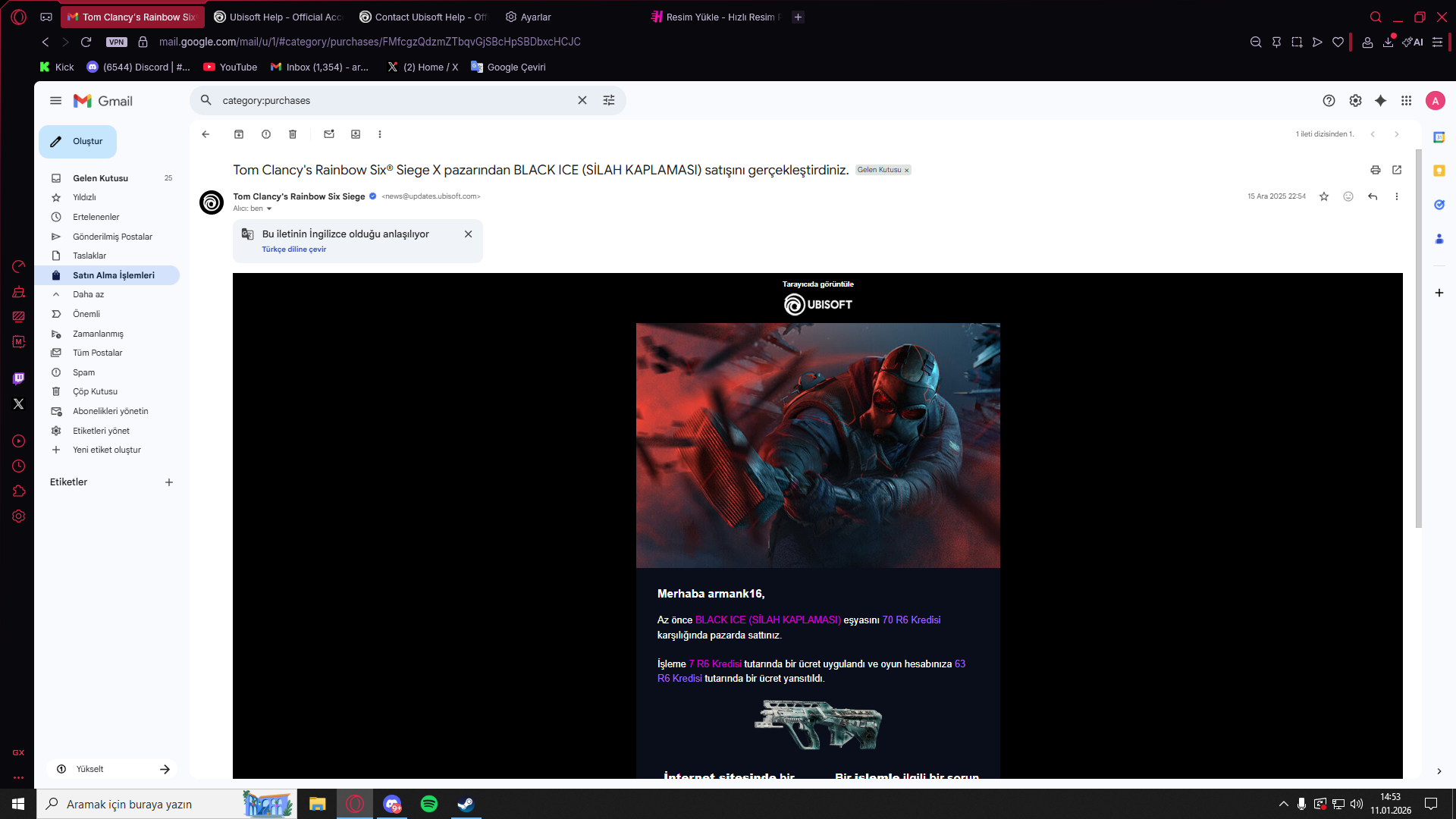Open the Google Çeviri bookmark
The image size is (1456, 819).
[508, 67]
